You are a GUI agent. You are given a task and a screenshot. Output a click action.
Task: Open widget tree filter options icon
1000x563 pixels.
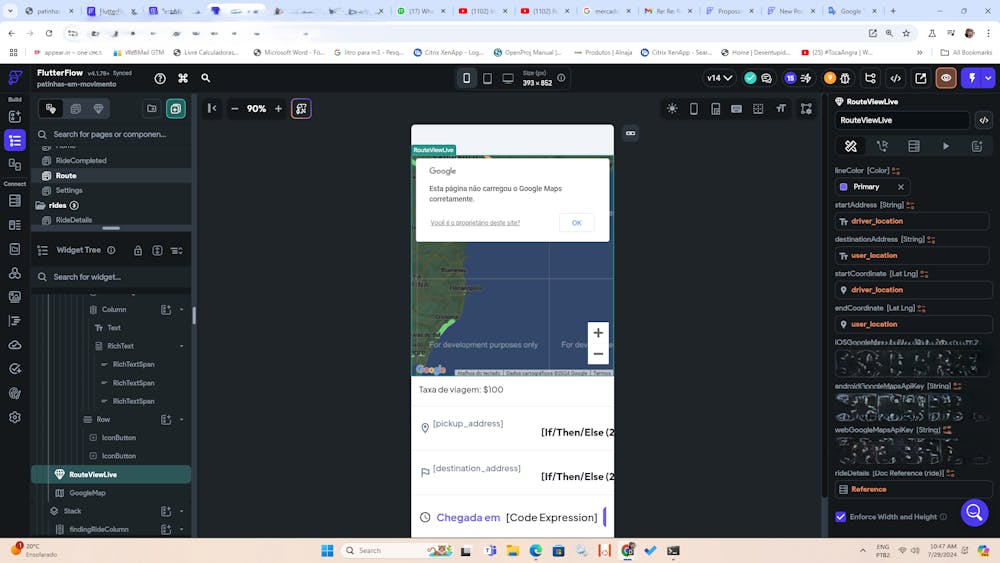177,251
